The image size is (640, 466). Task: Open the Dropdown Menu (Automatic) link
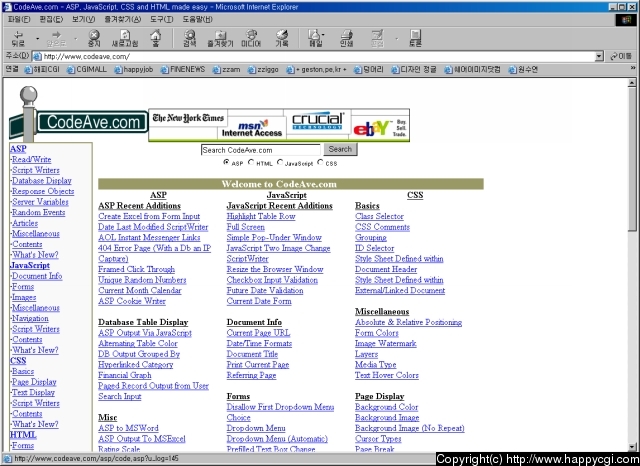click(277, 439)
